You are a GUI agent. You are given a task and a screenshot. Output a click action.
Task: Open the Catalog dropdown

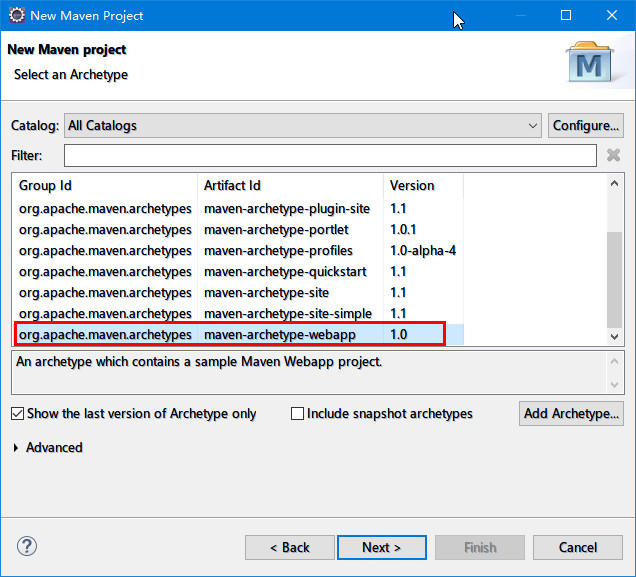point(303,126)
